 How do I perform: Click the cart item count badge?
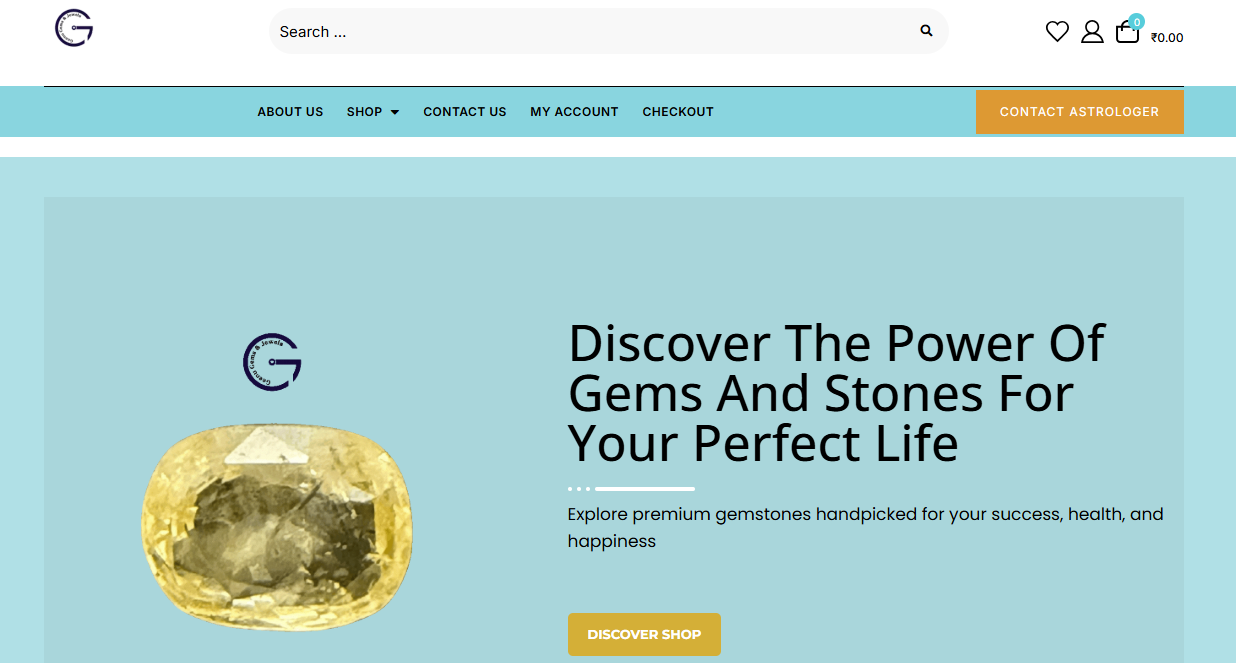(x=1136, y=21)
